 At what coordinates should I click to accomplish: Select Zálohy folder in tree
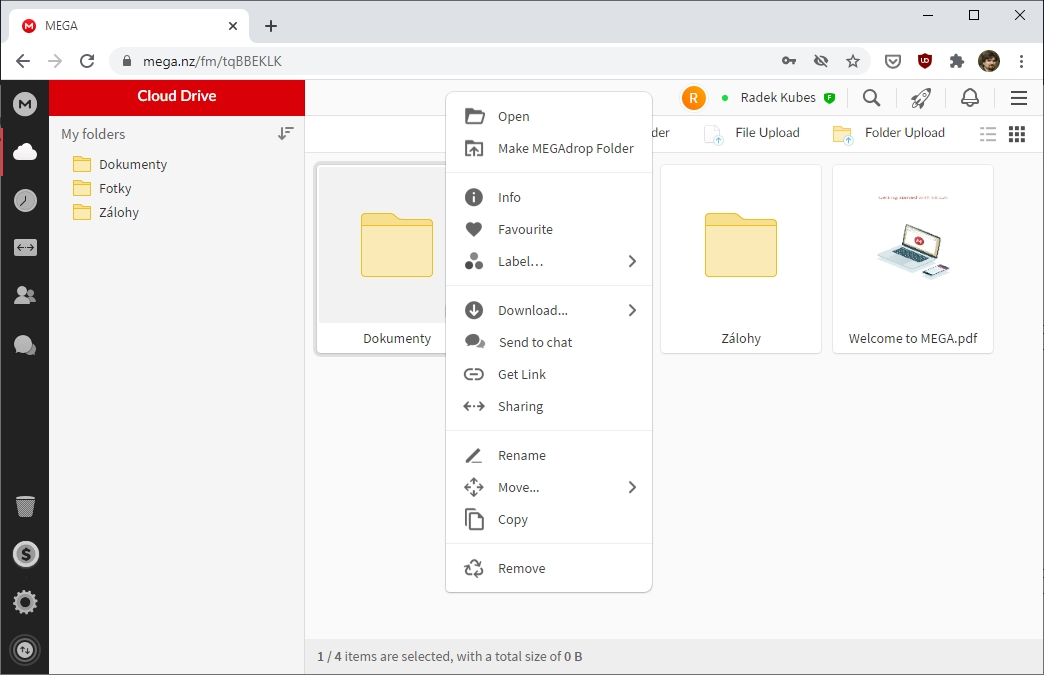coord(106,212)
